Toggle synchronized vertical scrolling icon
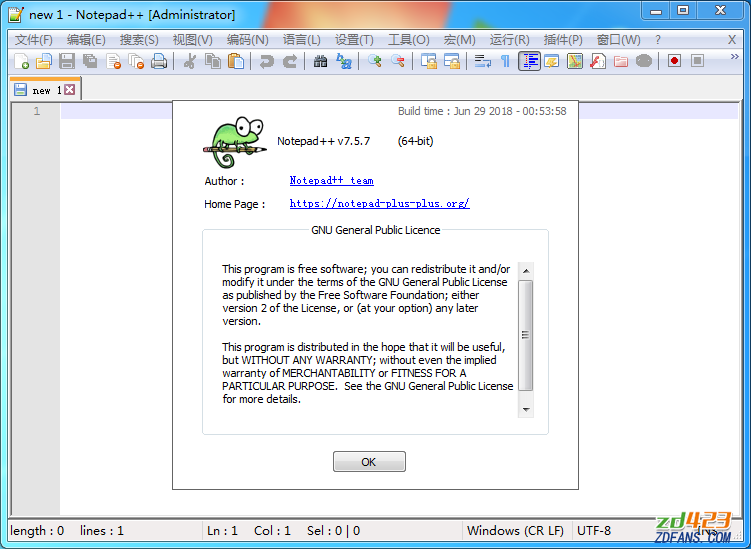Image resolution: width=751 pixels, height=549 pixels. [x=429, y=61]
